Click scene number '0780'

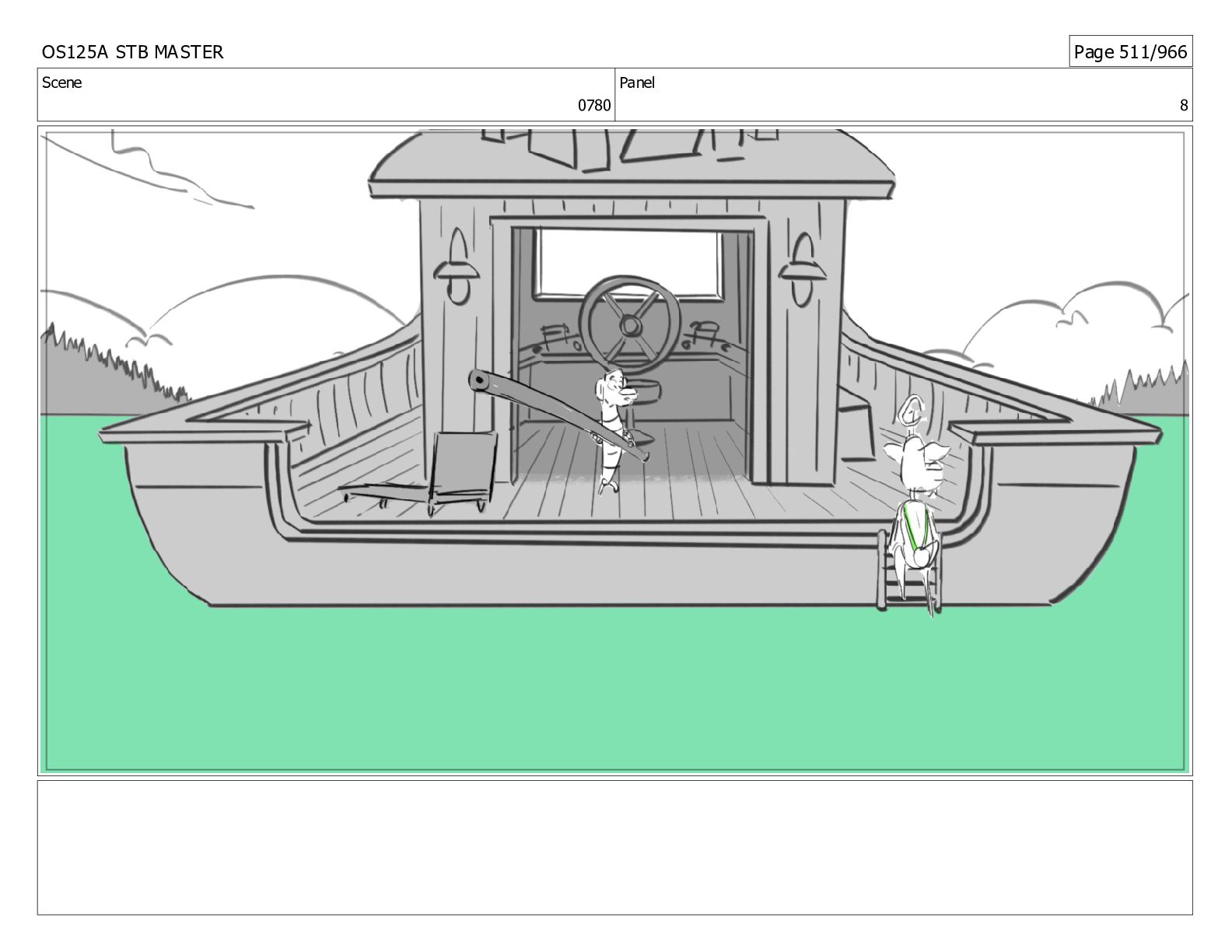593,105
